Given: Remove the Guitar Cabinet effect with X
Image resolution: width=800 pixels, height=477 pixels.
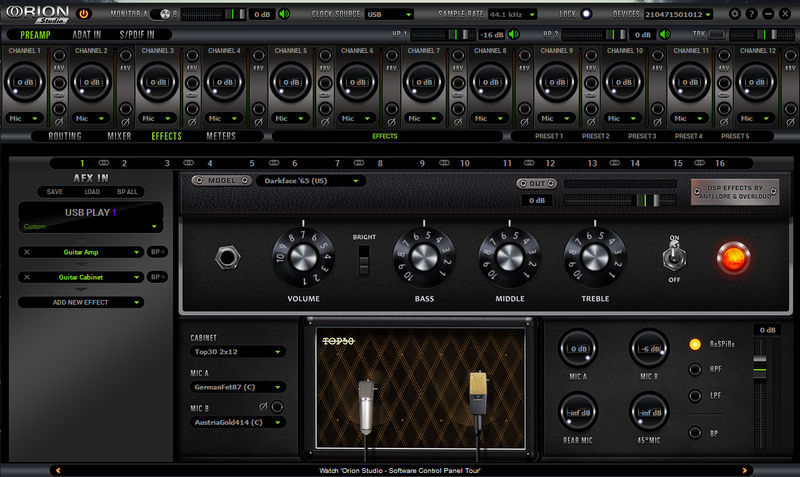Looking at the screenshot, I should point(27,277).
